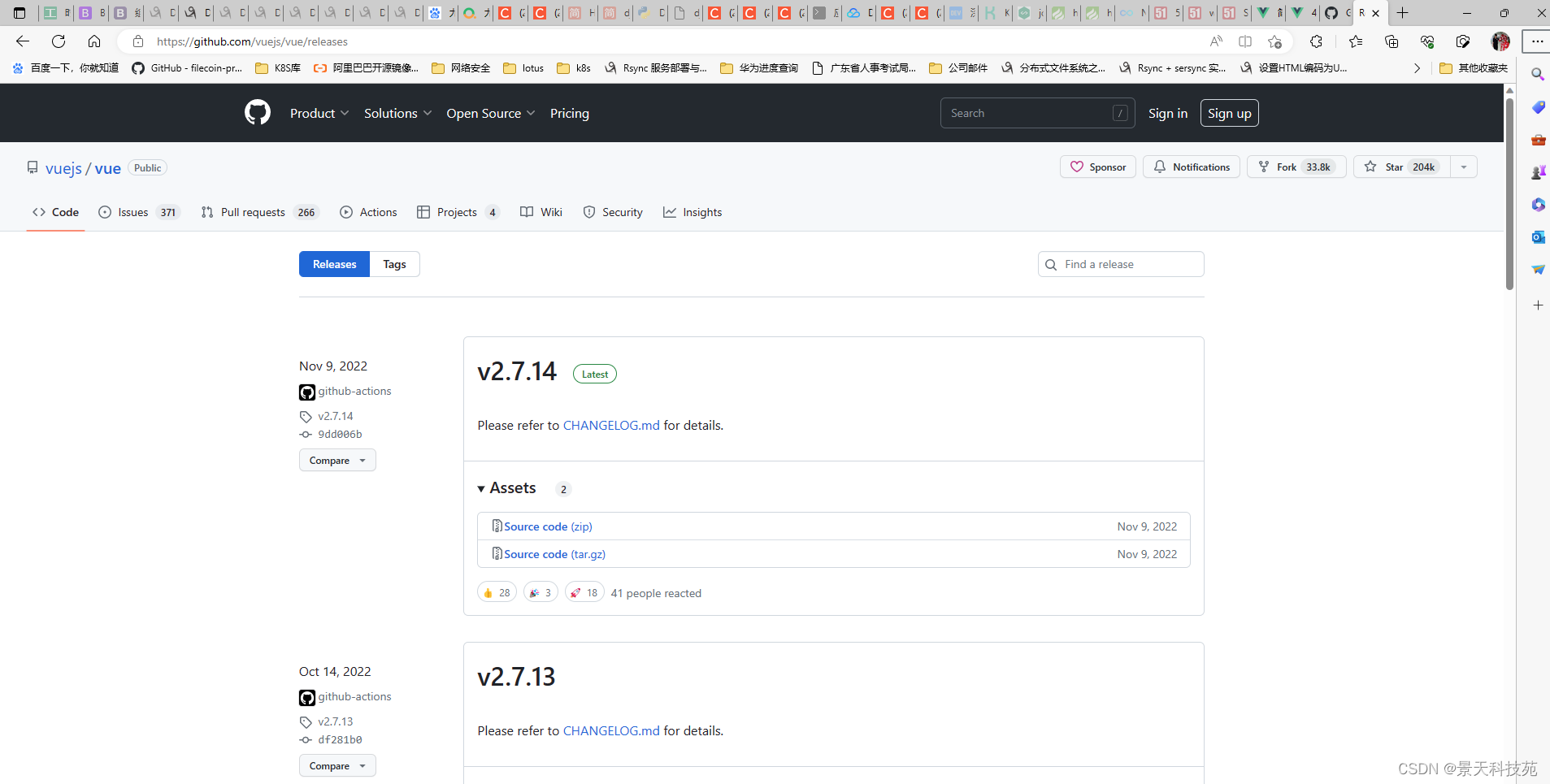
Task: Focus the GitHub Search field
Action: pyautogui.click(x=1037, y=113)
